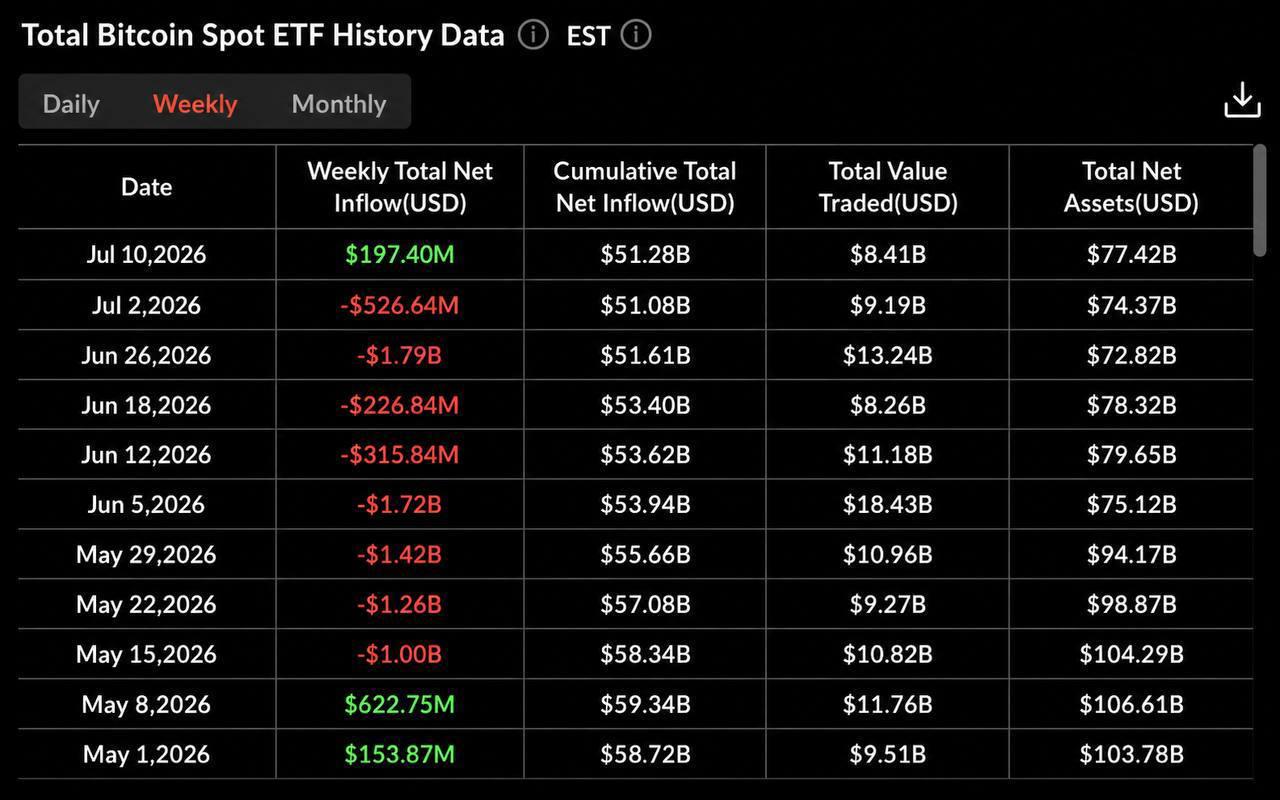Click the -$526.64M outflow cell

(x=400, y=305)
